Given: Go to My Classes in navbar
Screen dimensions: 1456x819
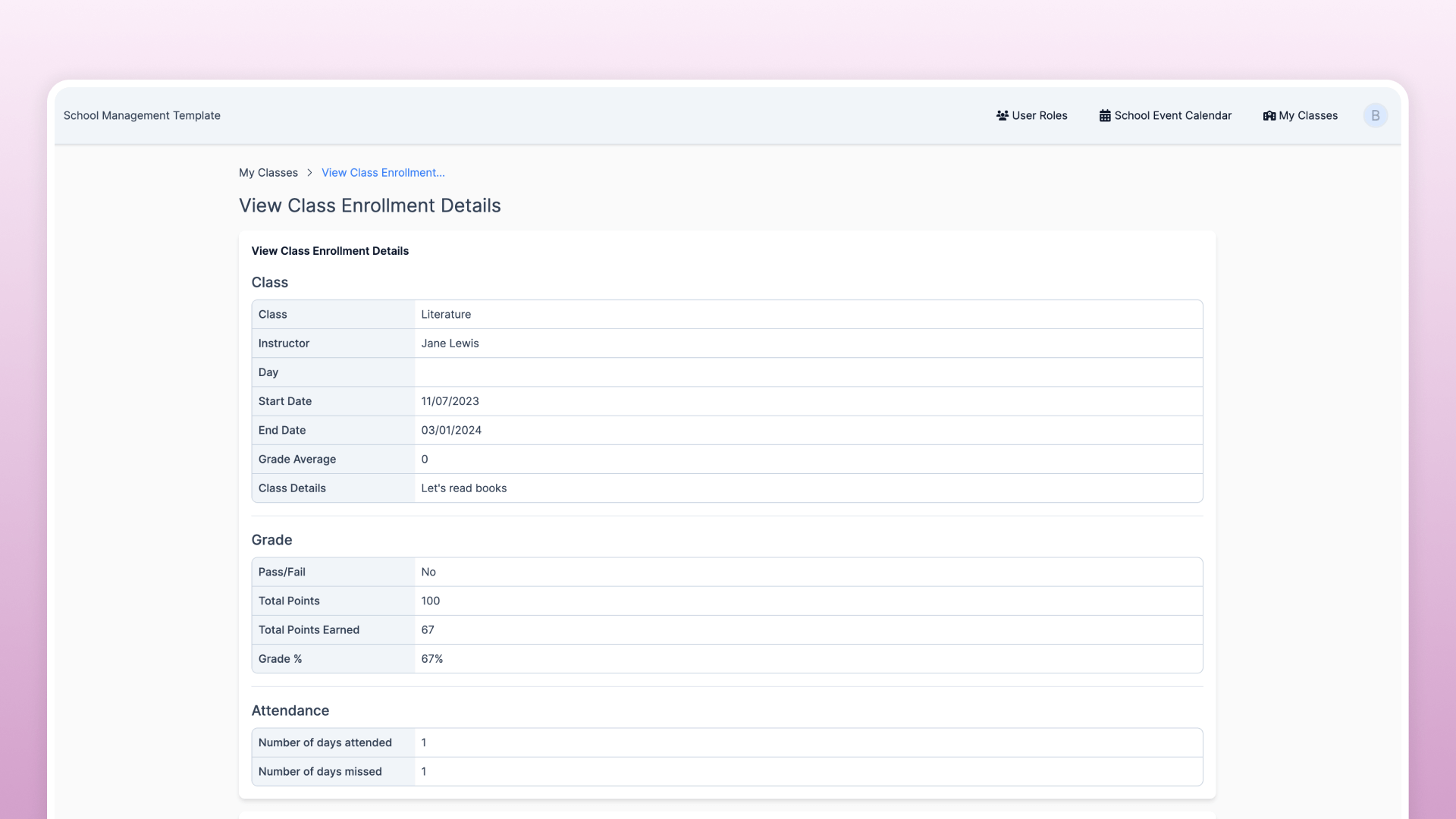Looking at the screenshot, I should tap(1307, 115).
